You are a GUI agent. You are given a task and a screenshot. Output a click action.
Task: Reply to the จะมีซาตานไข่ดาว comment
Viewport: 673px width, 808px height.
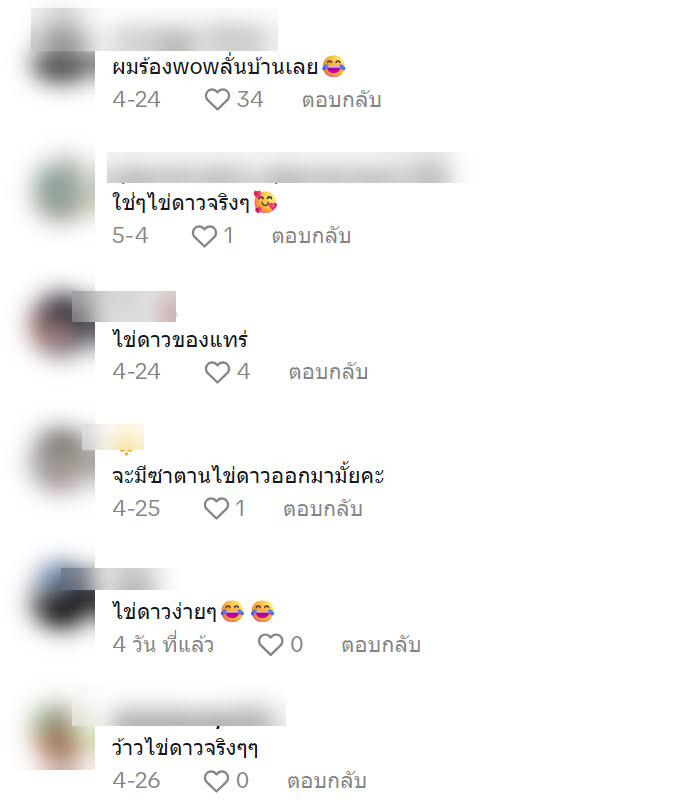point(323,509)
